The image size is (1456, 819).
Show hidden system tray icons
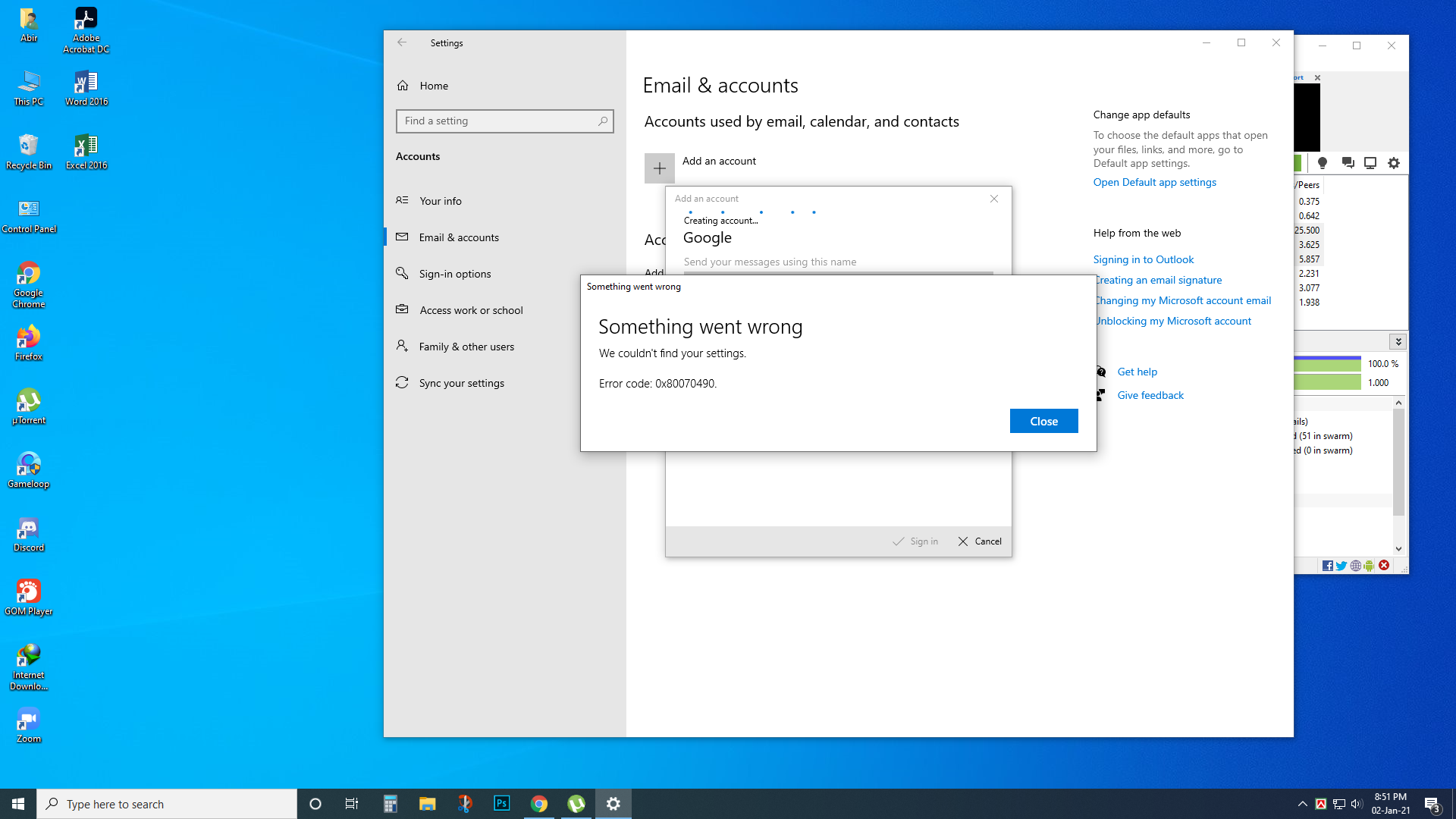coord(1302,804)
